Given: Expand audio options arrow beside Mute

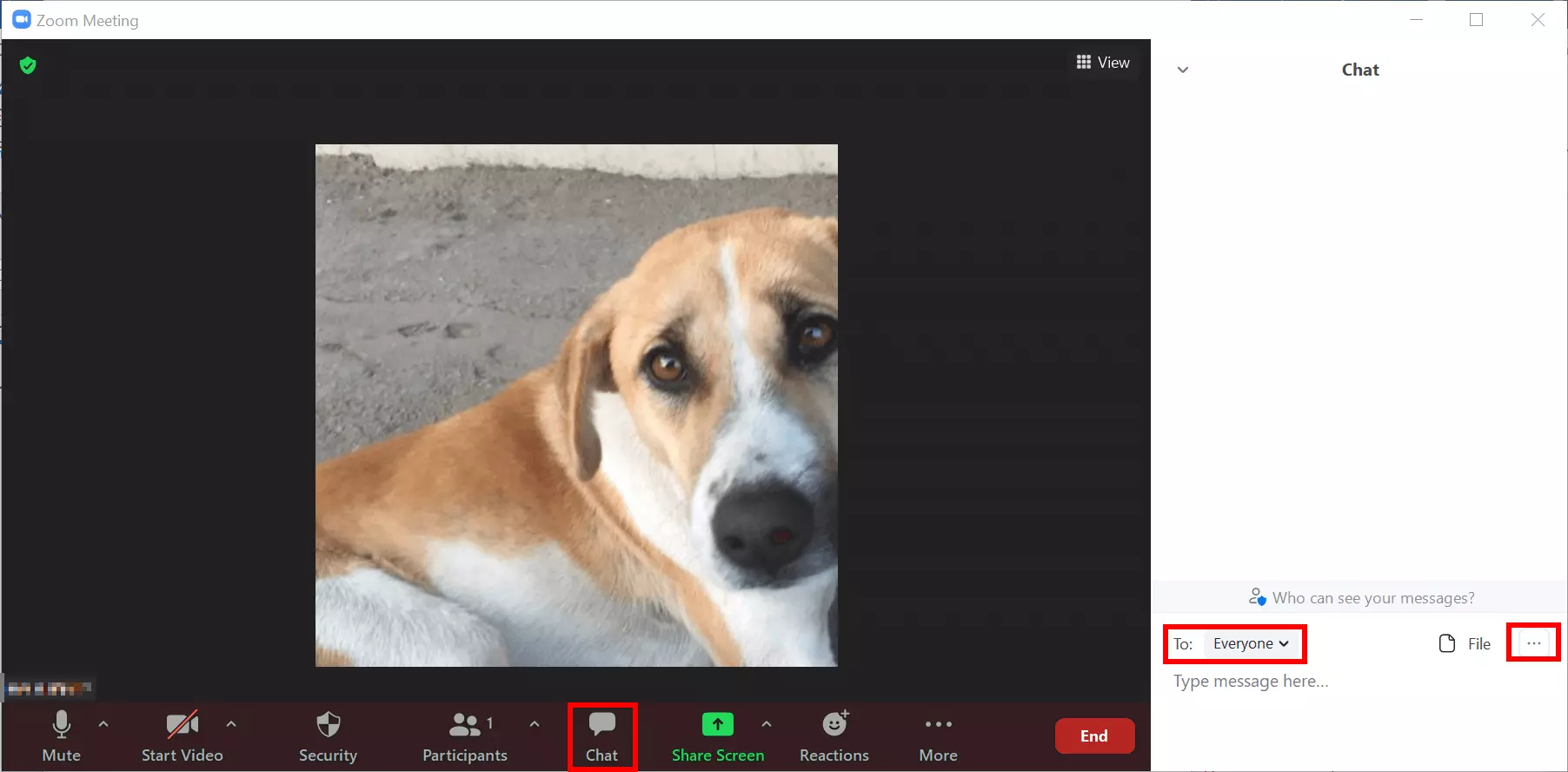Looking at the screenshot, I should [x=103, y=723].
